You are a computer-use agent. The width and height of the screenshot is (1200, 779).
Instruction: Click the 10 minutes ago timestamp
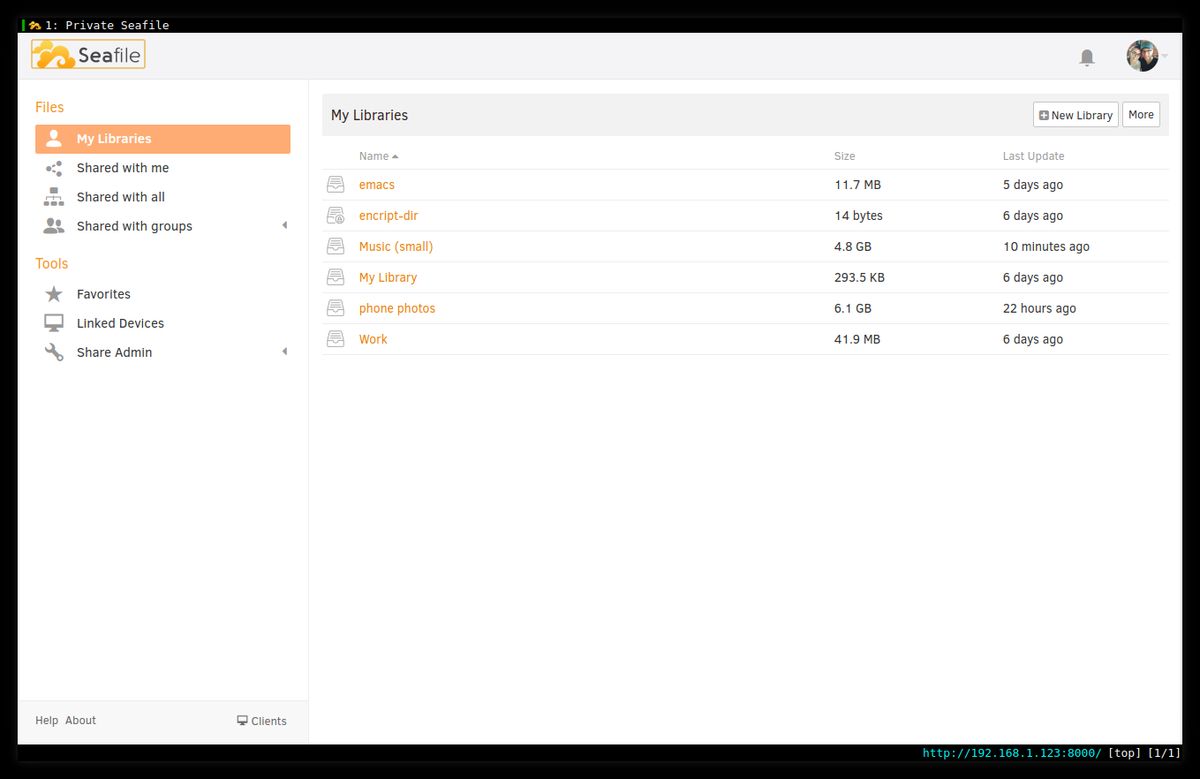(1047, 247)
